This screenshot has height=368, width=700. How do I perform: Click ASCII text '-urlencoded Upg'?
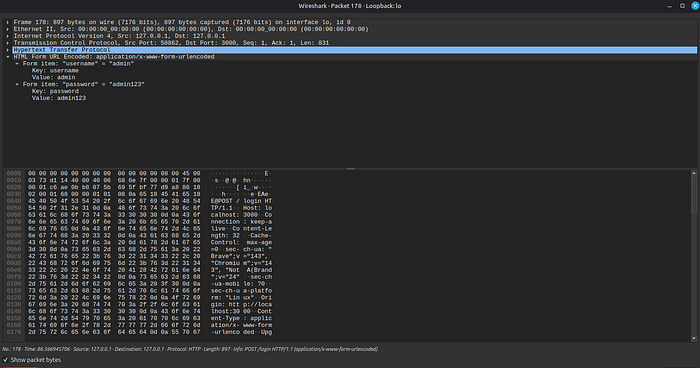pos(242,332)
